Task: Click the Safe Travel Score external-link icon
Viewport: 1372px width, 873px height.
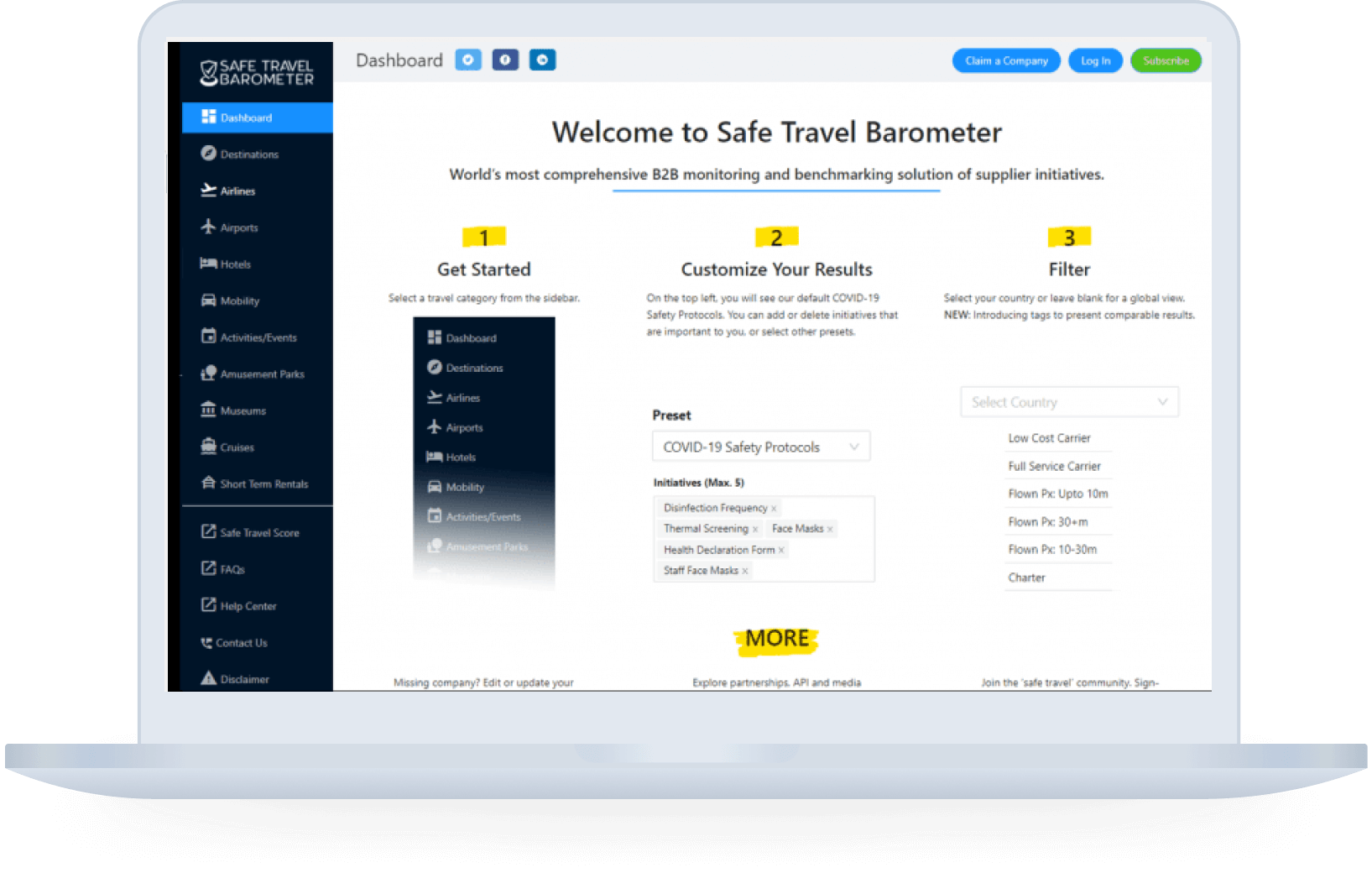Action: [x=208, y=532]
